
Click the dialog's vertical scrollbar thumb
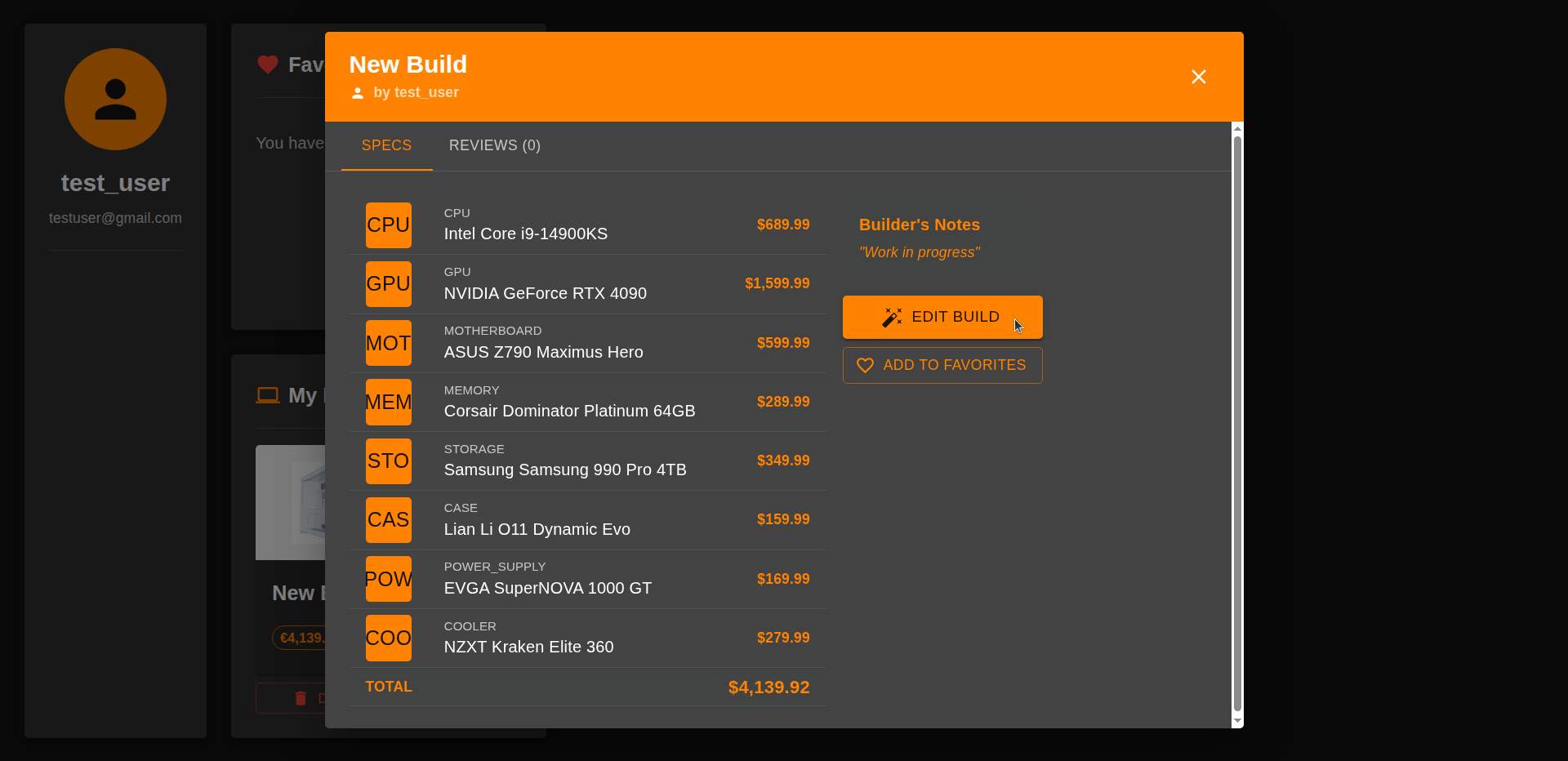pyautogui.click(x=1237, y=423)
